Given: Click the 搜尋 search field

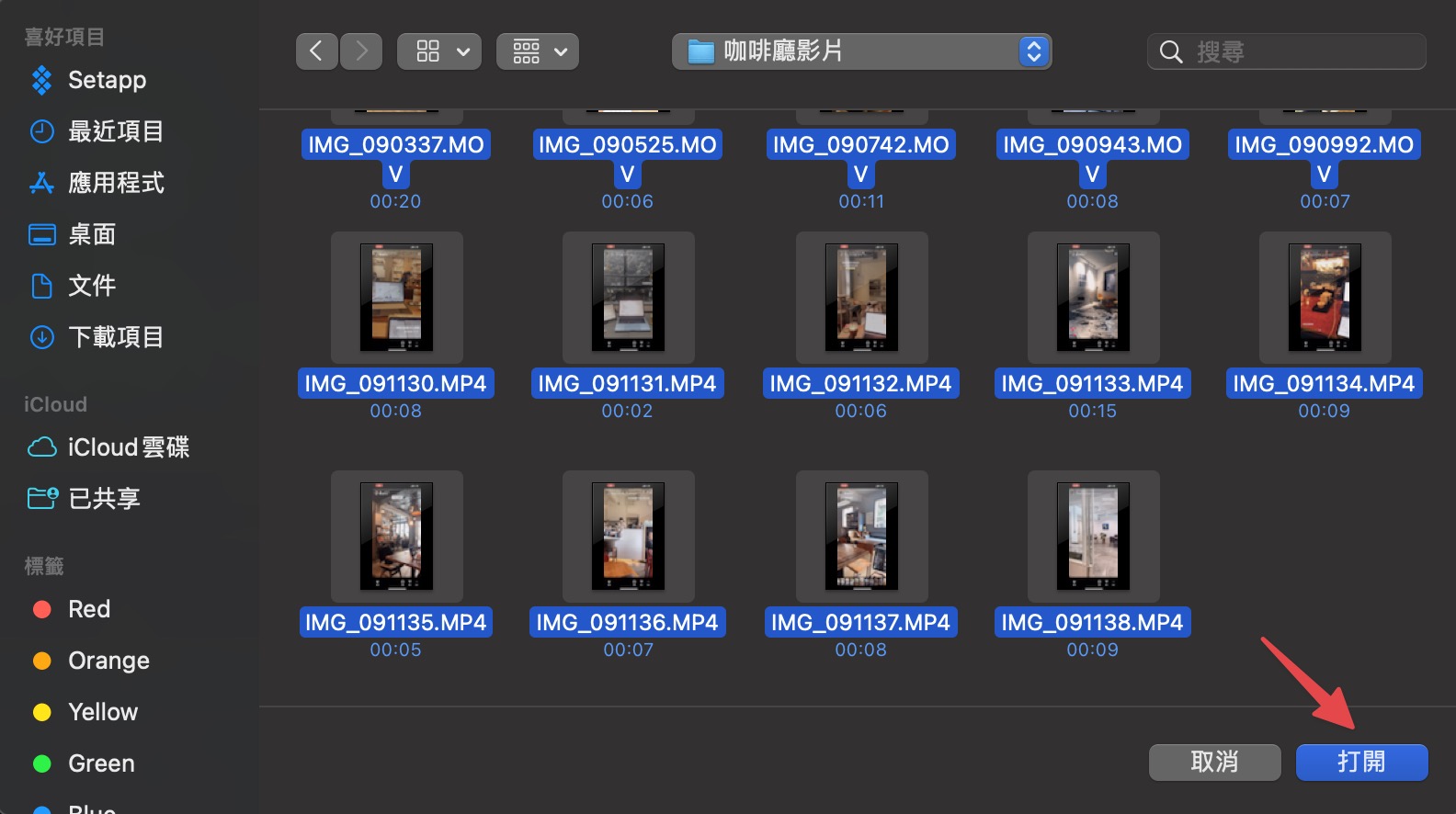Looking at the screenshot, I should point(1286,51).
